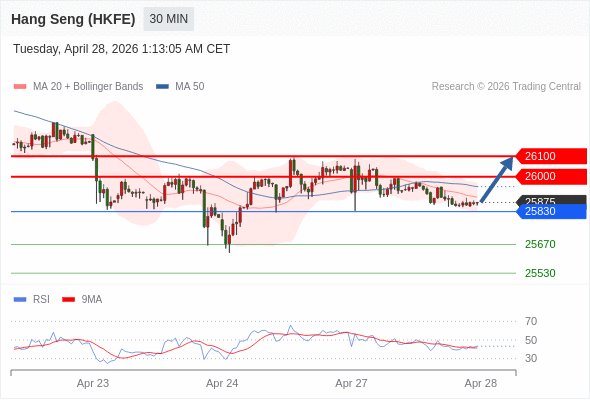The width and height of the screenshot is (590, 400).
Task: Click the RSI blue legend swatch
Action: click(x=20, y=300)
